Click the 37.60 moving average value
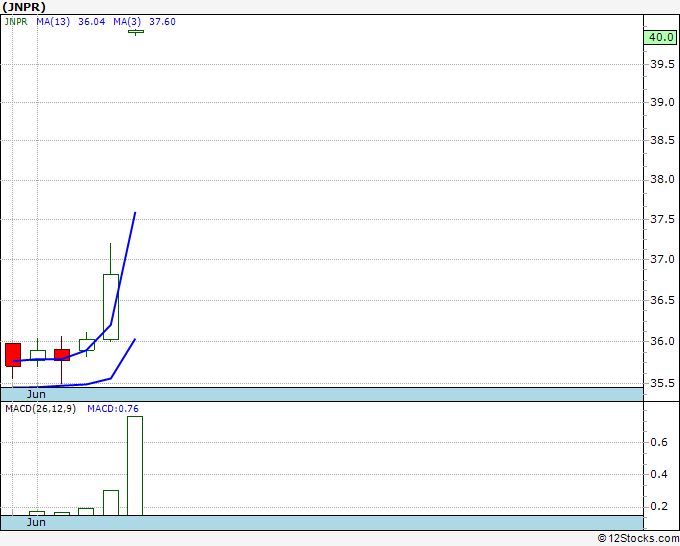 point(162,22)
